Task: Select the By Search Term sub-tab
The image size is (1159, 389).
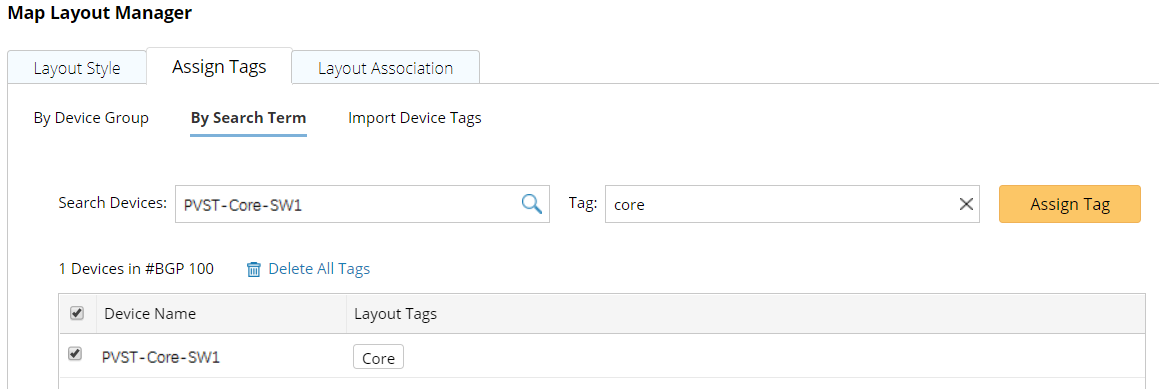Action: [248, 118]
